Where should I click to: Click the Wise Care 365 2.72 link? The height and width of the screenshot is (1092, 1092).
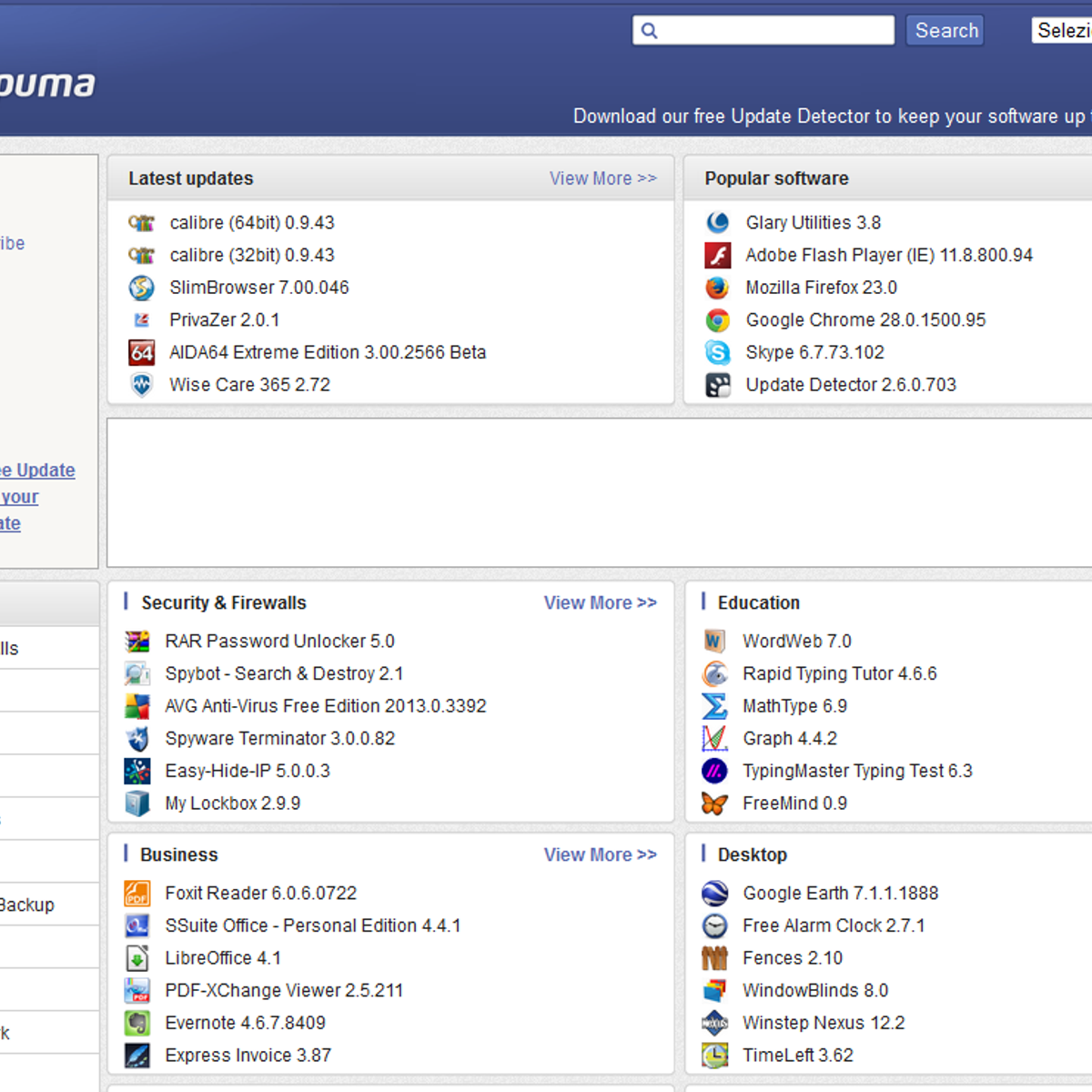pyautogui.click(x=250, y=385)
